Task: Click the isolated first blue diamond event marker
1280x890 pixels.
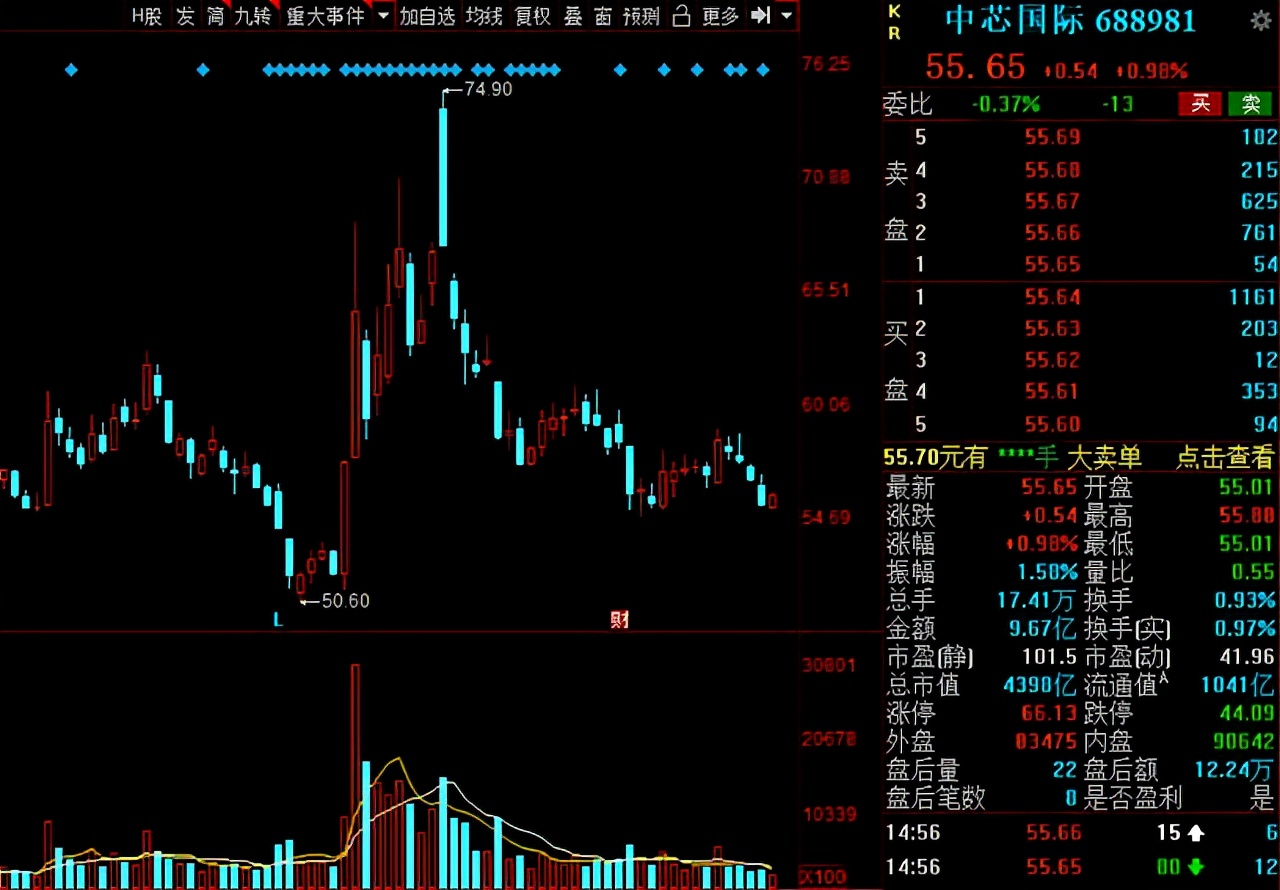Action: pos(71,70)
